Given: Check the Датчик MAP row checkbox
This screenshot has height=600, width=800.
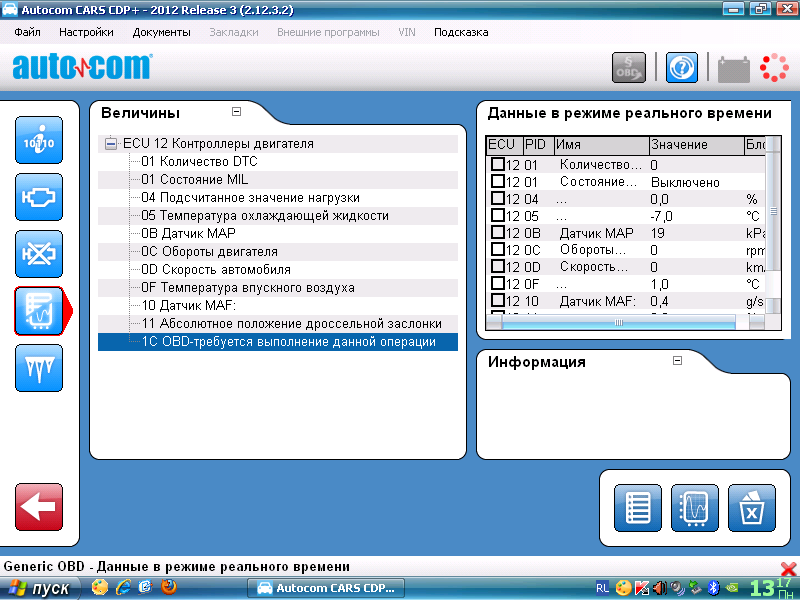Looking at the screenshot, I should click(497, 233).
